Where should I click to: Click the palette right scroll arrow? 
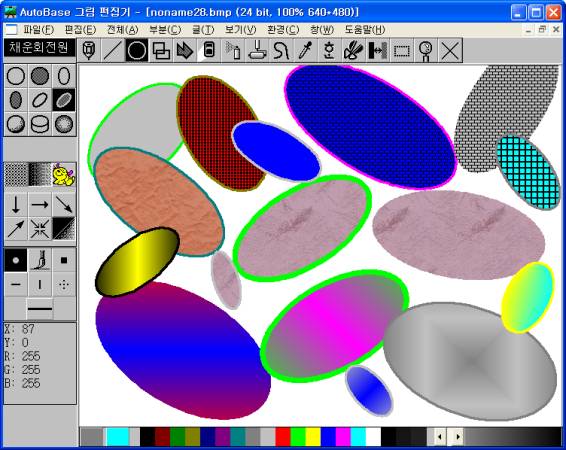pos(458,437)
